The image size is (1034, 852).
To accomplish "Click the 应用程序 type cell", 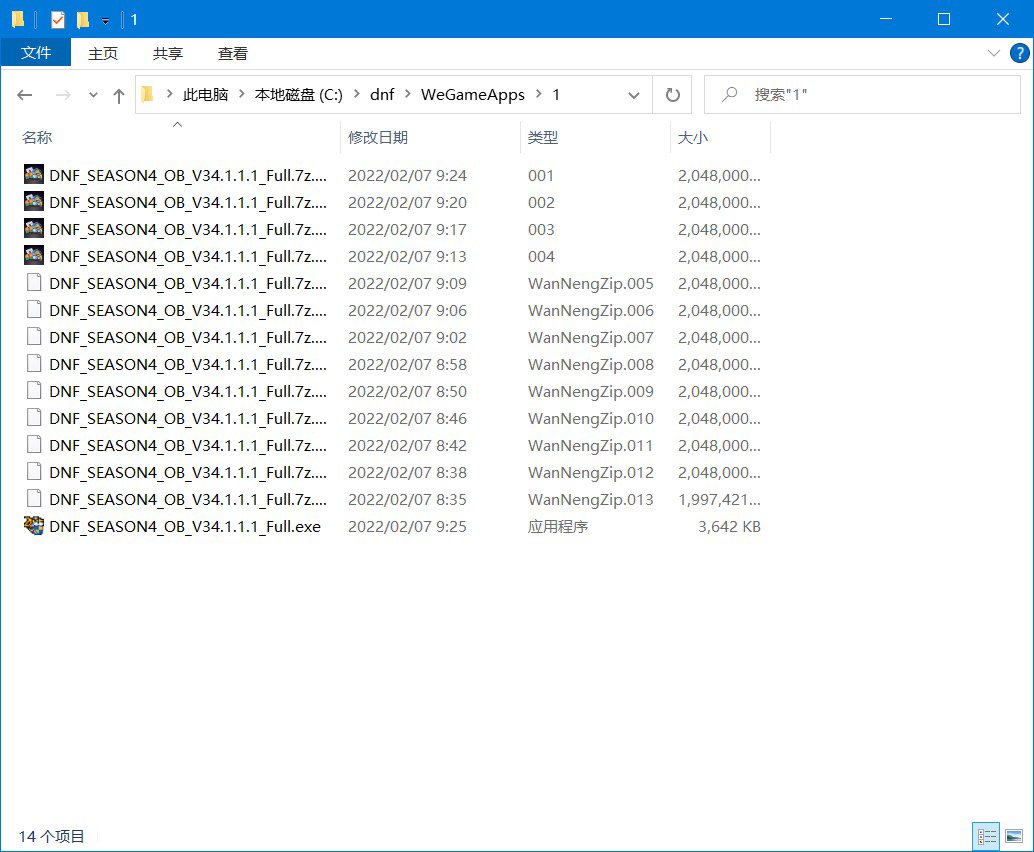I will 558,527.
